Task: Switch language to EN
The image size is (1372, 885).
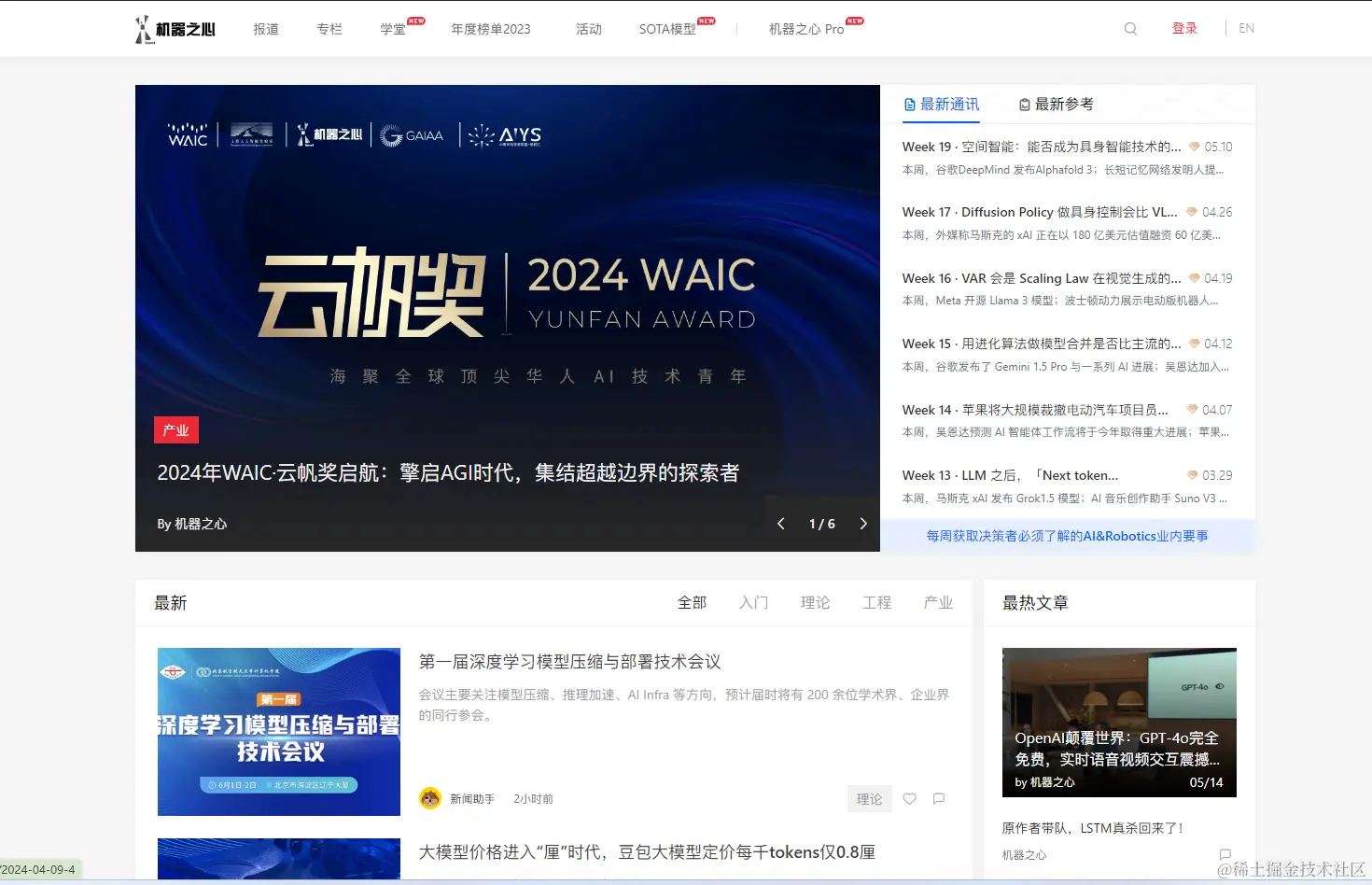Action: point(1246,29)
